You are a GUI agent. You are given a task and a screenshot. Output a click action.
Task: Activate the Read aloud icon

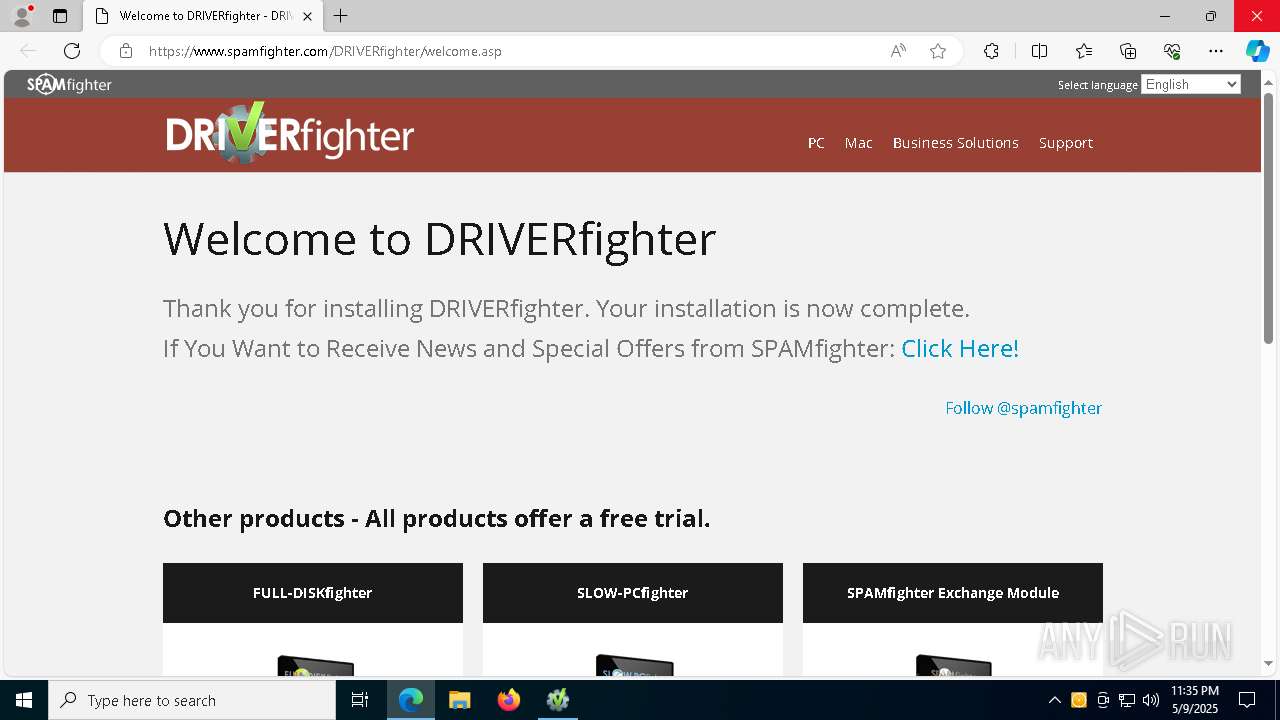click(x=898, y=51)
